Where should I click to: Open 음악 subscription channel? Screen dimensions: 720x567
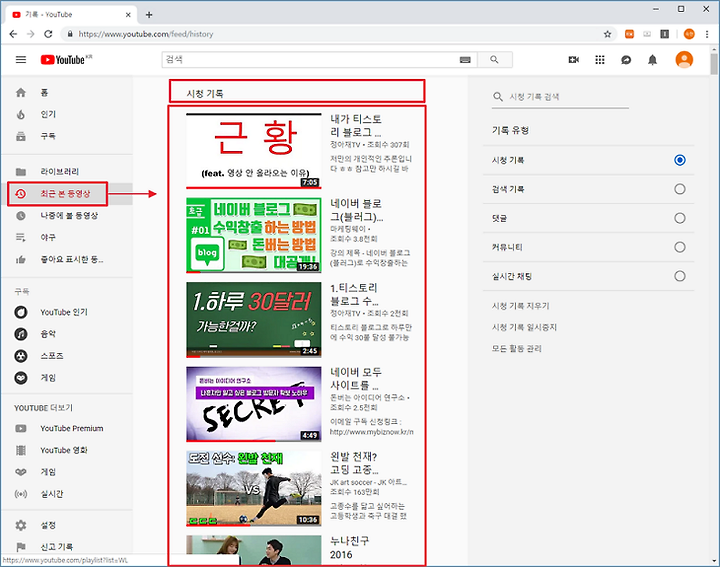(67, 334)
